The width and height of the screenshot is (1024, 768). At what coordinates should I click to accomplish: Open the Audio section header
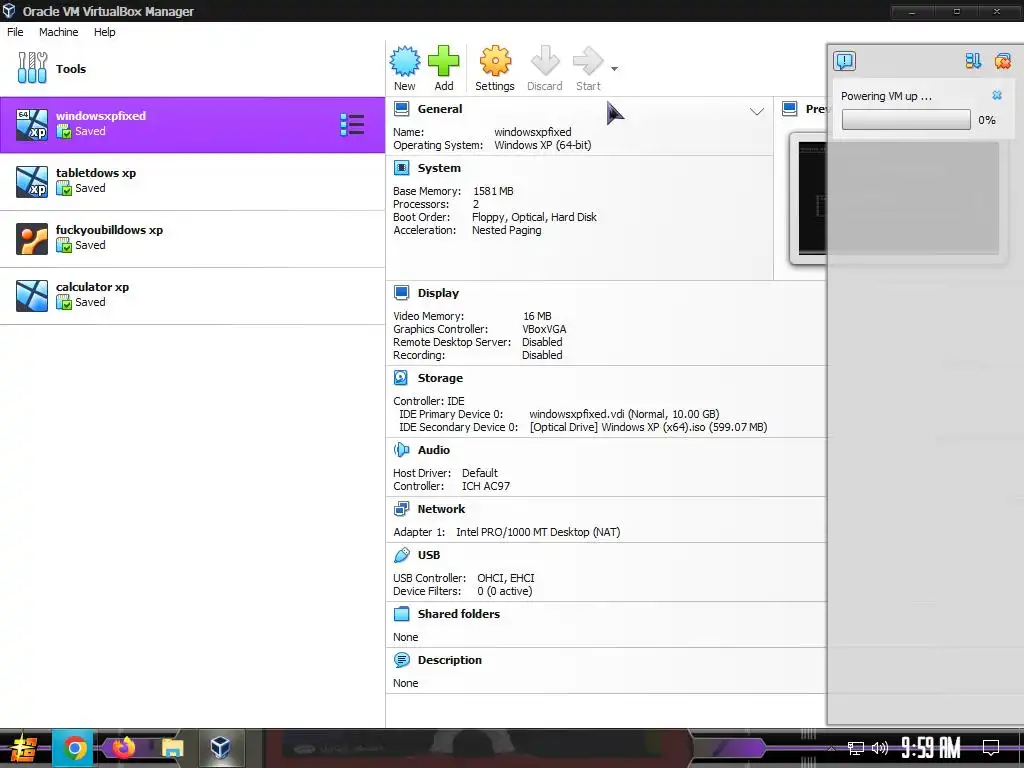(x=434, y=450)
